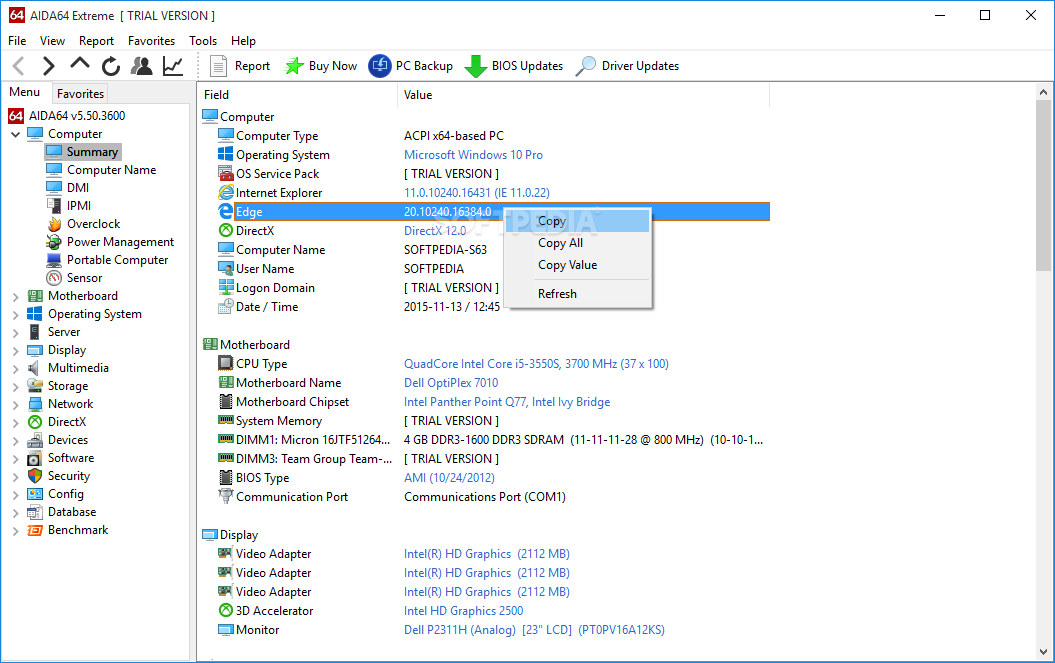Expand the Motherboard tree node
1055x663 pixels.
pyautogui.click(x=15, y=296)
